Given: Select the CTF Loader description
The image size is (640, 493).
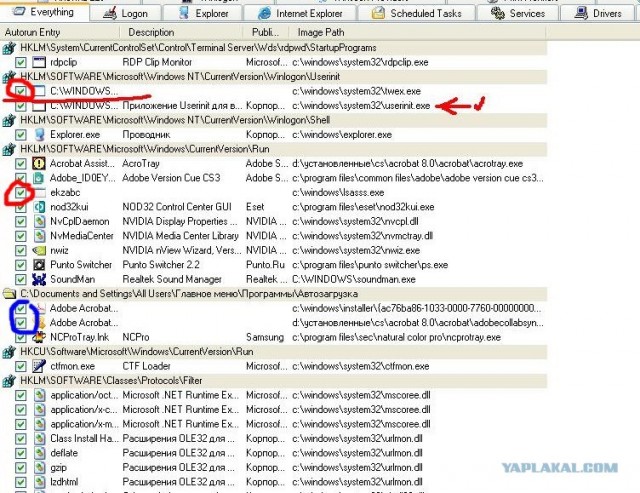Looking at the screenshot, I should pyautogui.click(x=146, y=366).
